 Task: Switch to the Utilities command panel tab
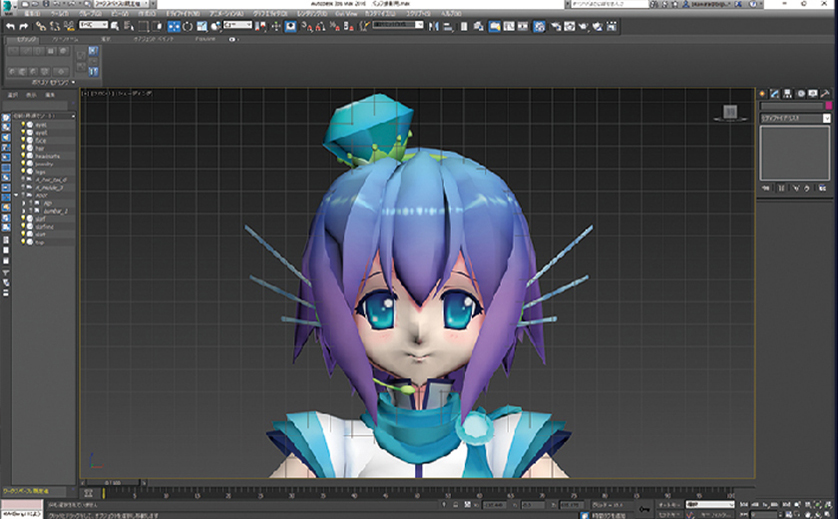point(825,94)
